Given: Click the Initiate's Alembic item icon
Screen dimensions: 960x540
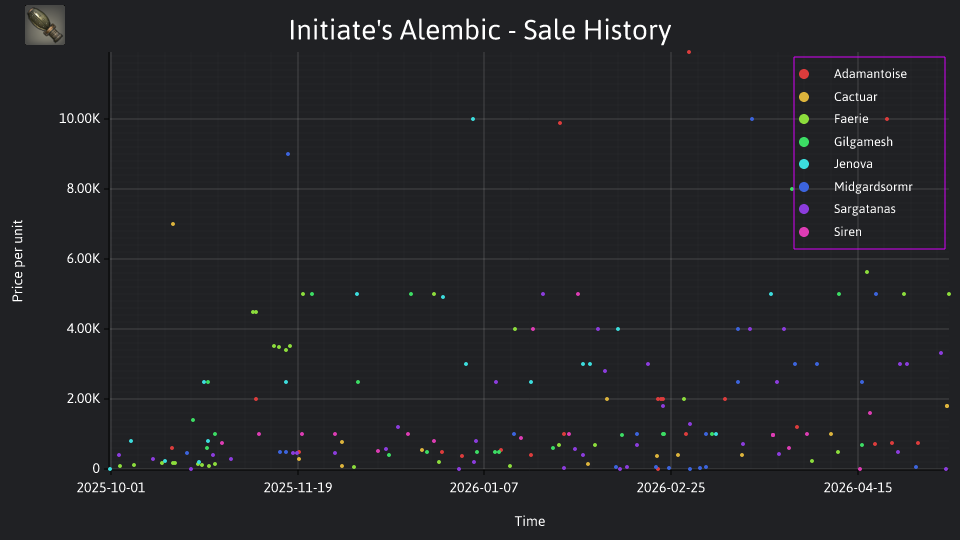Looking at the screenshot, I should point(45,25).
